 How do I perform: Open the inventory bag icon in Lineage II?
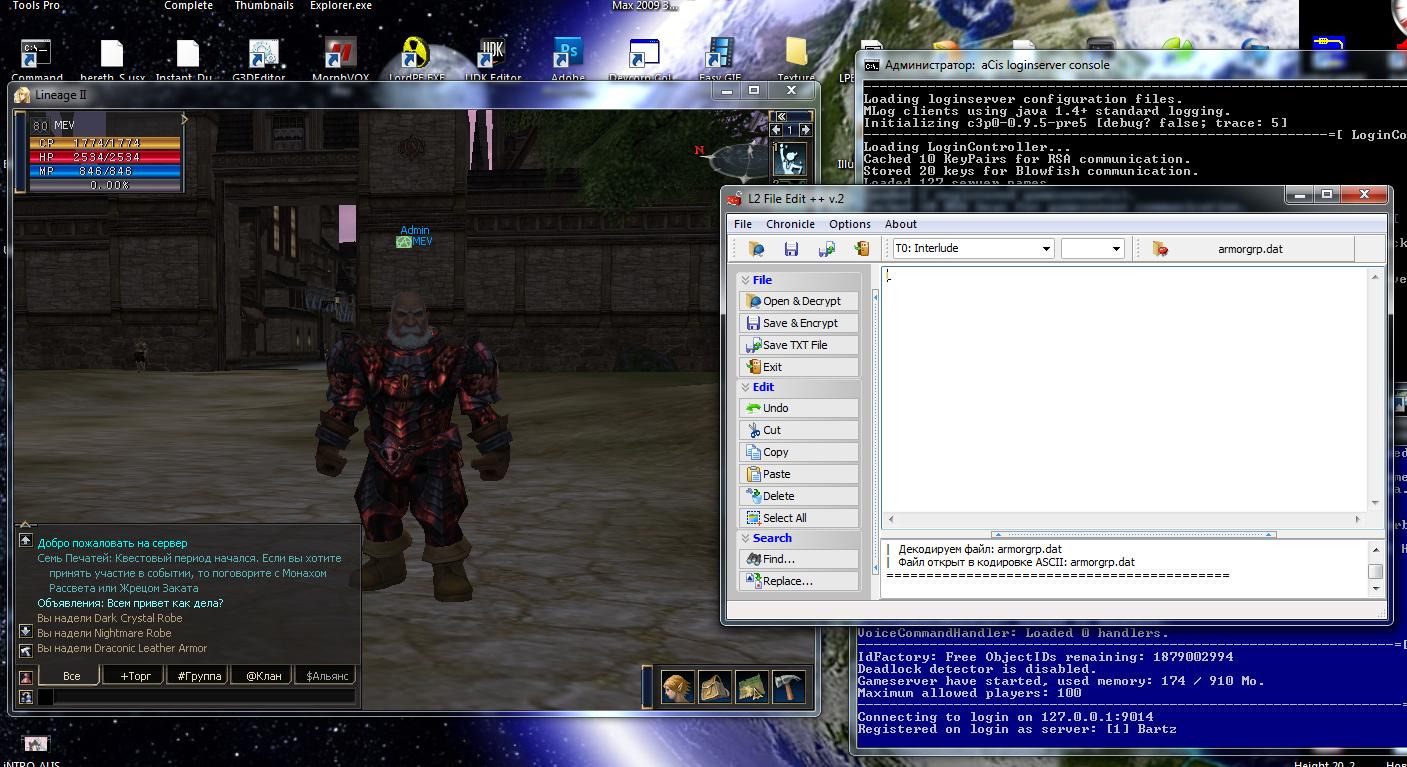click(x=714, y=687)
